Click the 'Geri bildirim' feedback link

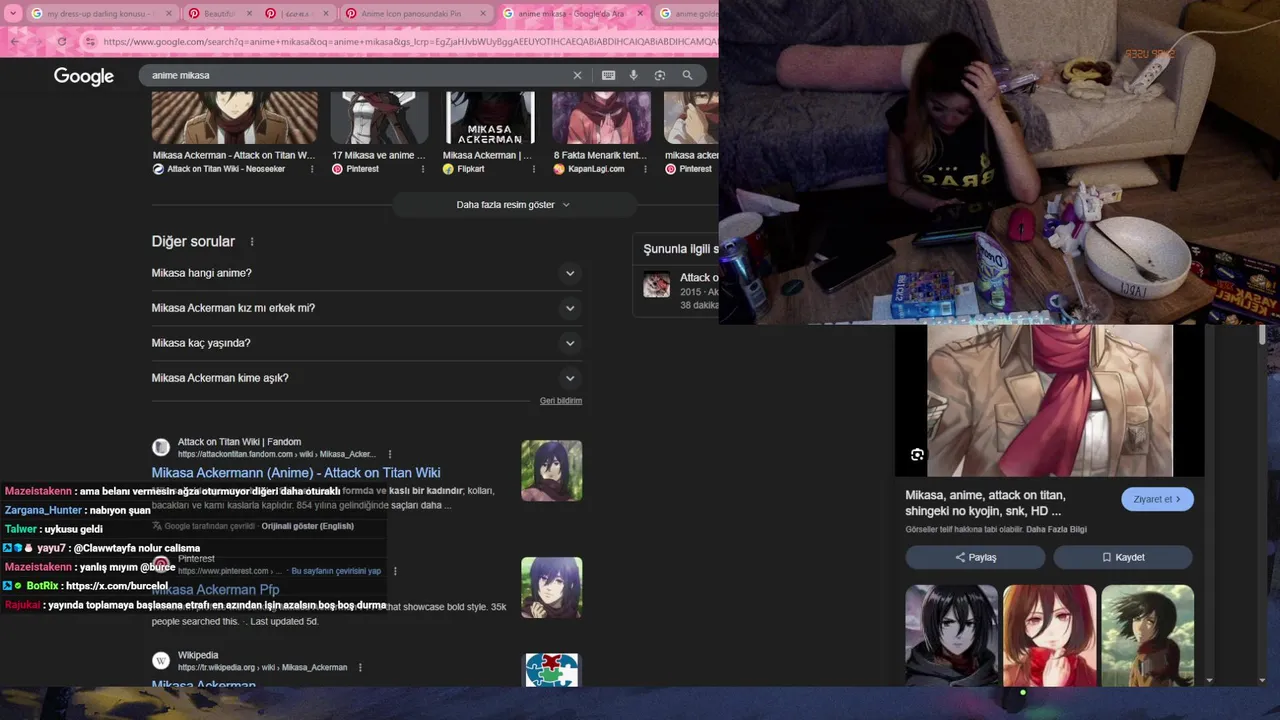pyautogui.click(x=561, y=401)
